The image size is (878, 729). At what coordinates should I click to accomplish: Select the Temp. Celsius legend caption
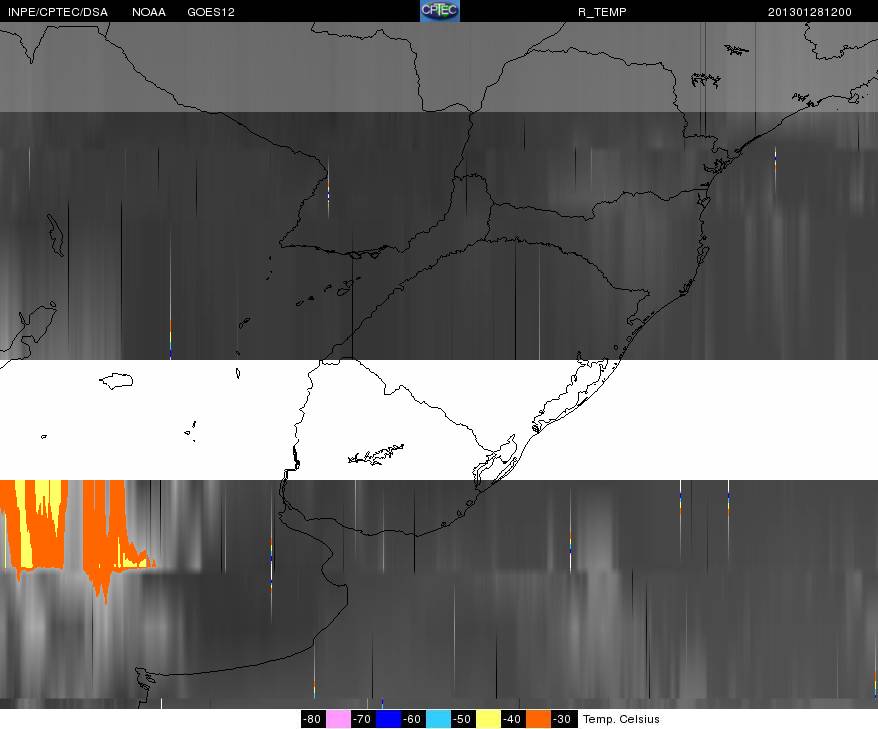(x=621, y=719)
